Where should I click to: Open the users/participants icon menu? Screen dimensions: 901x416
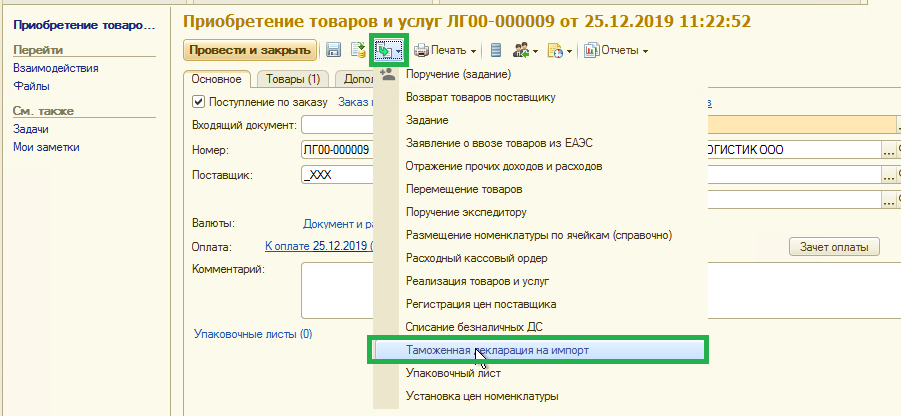coord(524,50)
